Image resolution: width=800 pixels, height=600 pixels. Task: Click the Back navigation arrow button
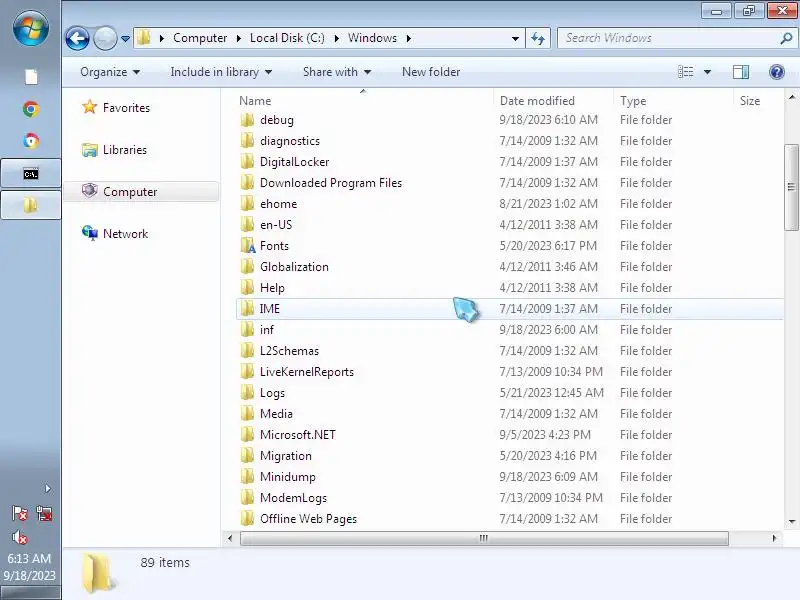77,38
